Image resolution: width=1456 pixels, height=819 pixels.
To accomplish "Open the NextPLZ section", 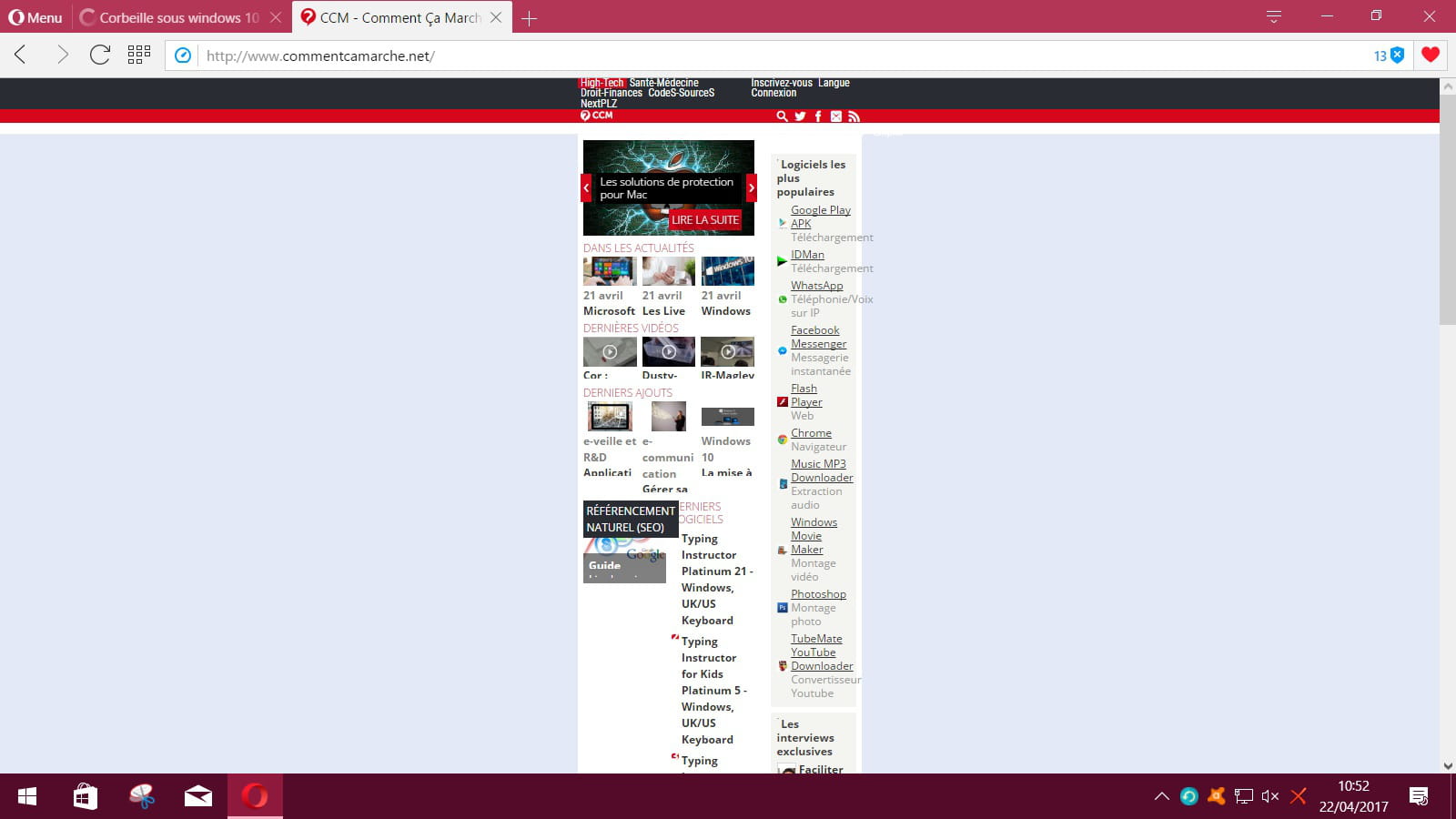I will (599, 104).
